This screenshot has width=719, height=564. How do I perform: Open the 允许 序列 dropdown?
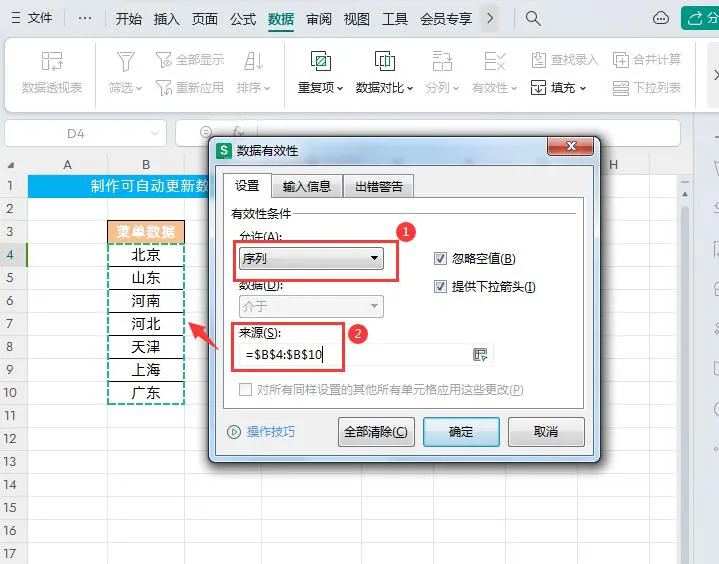[x=311, y=258]
